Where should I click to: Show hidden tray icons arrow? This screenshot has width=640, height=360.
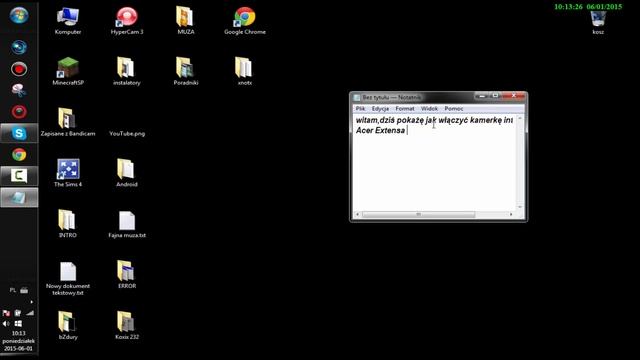coord(31,302)
